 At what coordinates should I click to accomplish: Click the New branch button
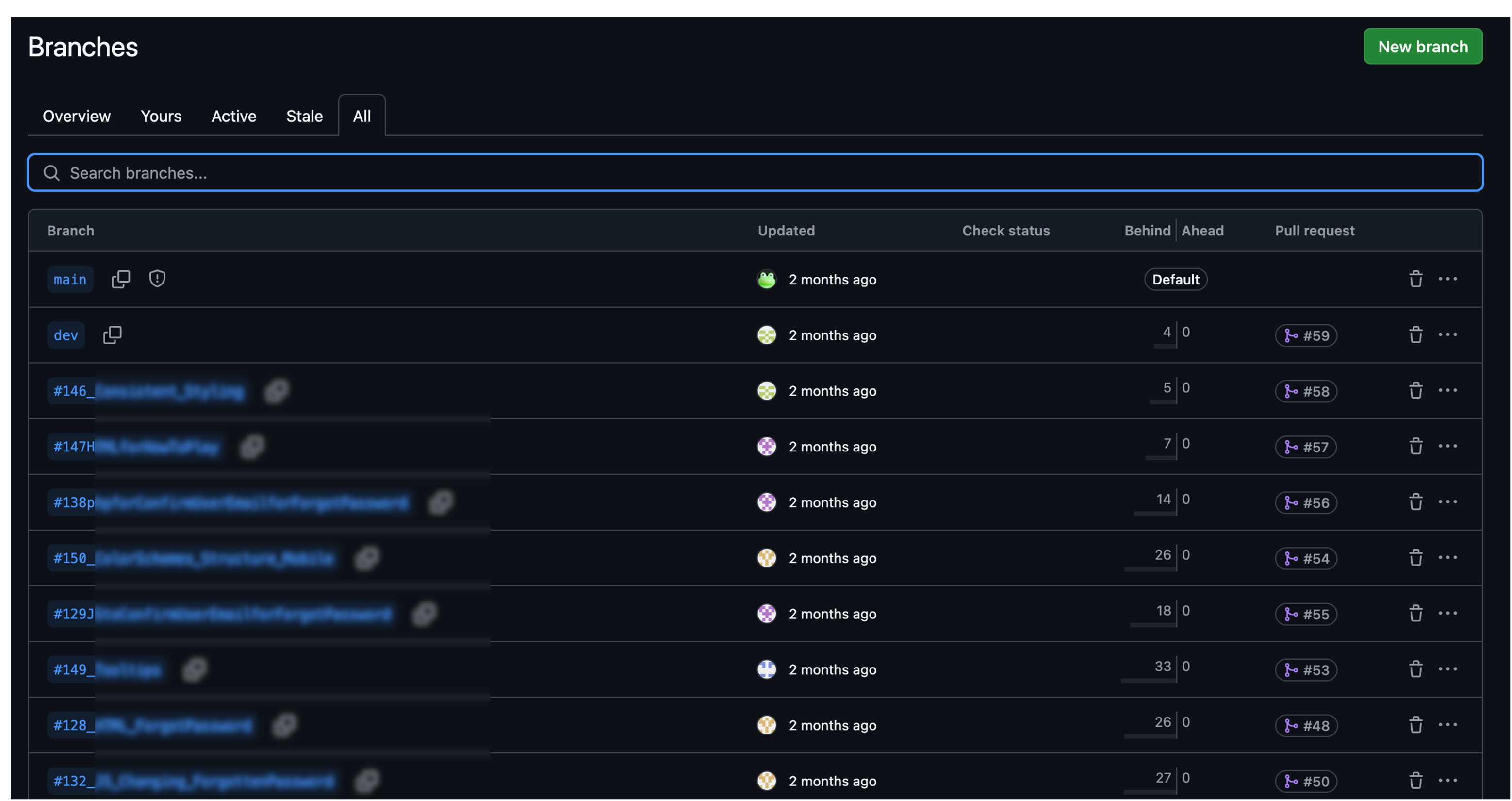(1423, 47)
